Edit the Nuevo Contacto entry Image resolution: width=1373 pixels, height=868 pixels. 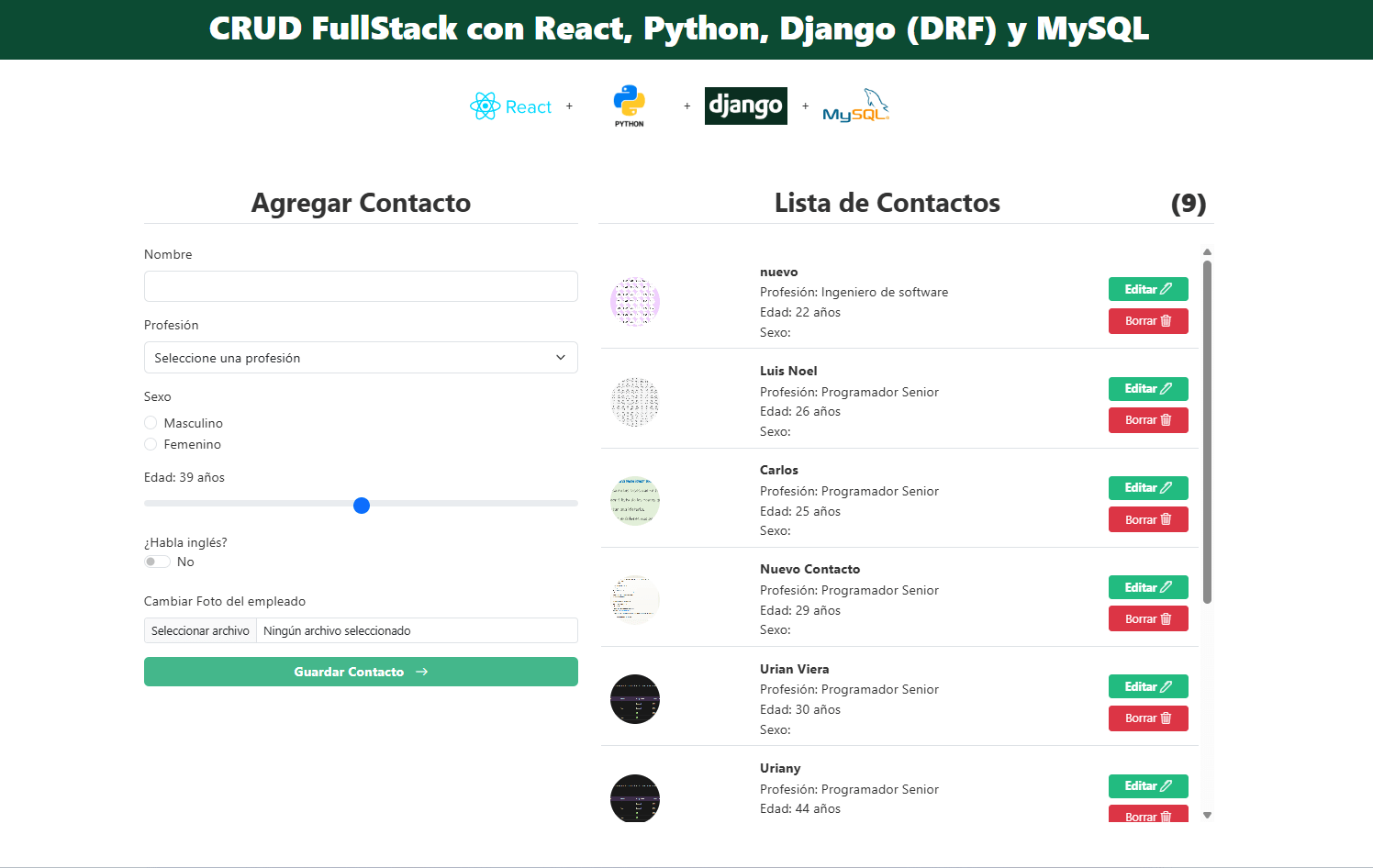pos(1148,587)
